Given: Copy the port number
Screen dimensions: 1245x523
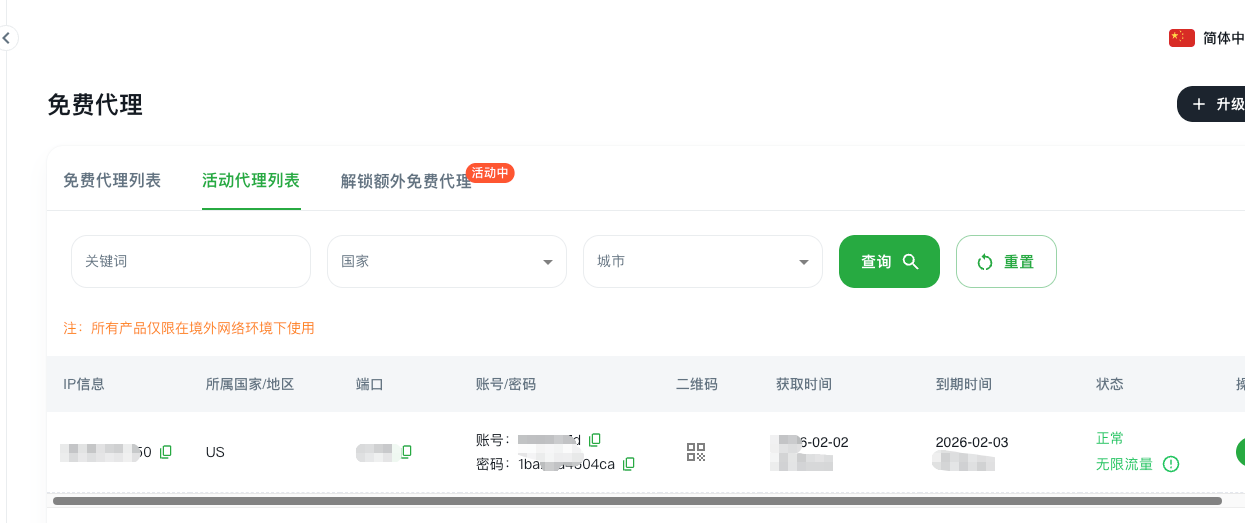Looking at the screenshot, I should [x=406, y=452].
